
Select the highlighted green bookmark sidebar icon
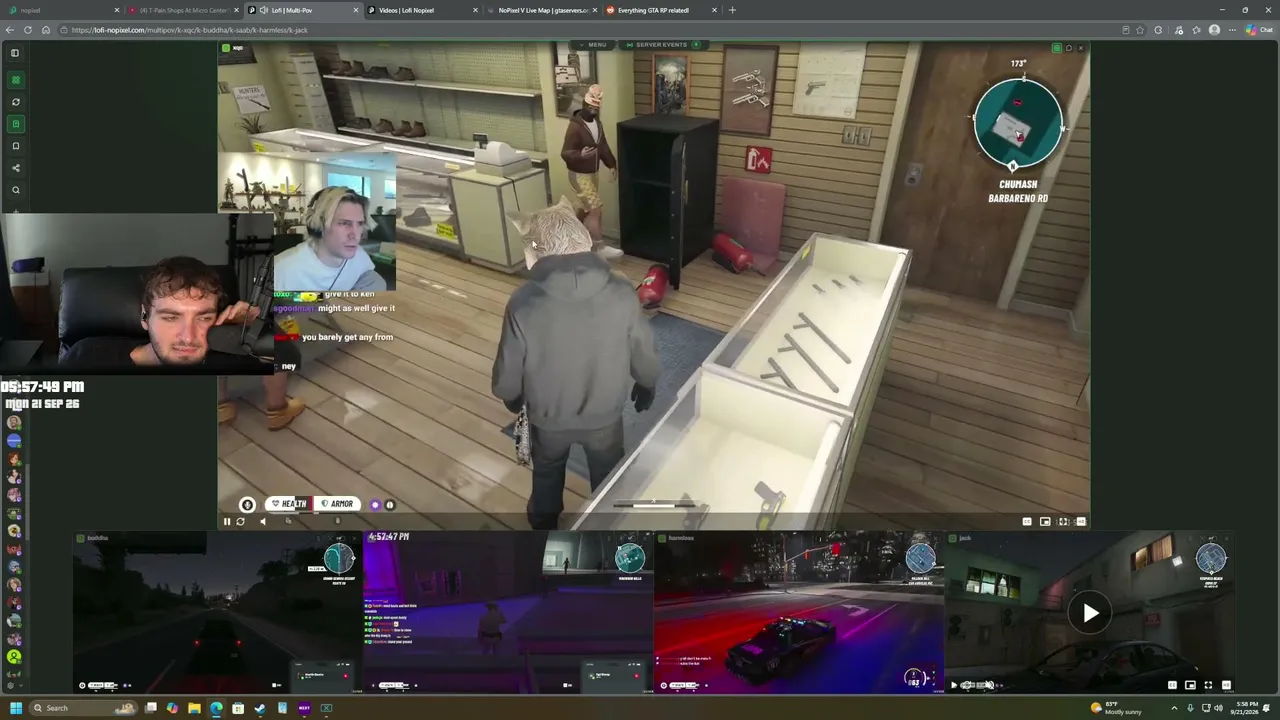click(x=15, y=124)
